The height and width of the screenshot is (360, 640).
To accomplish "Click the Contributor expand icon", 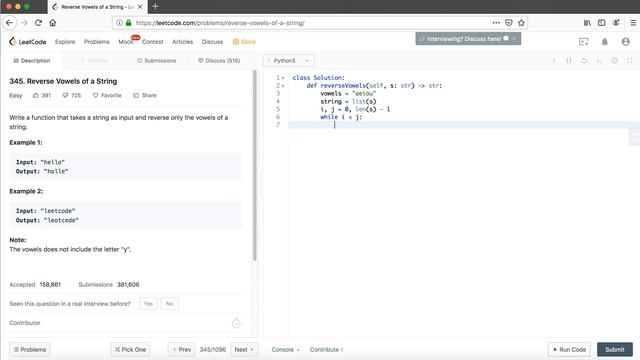I will 236,323.
